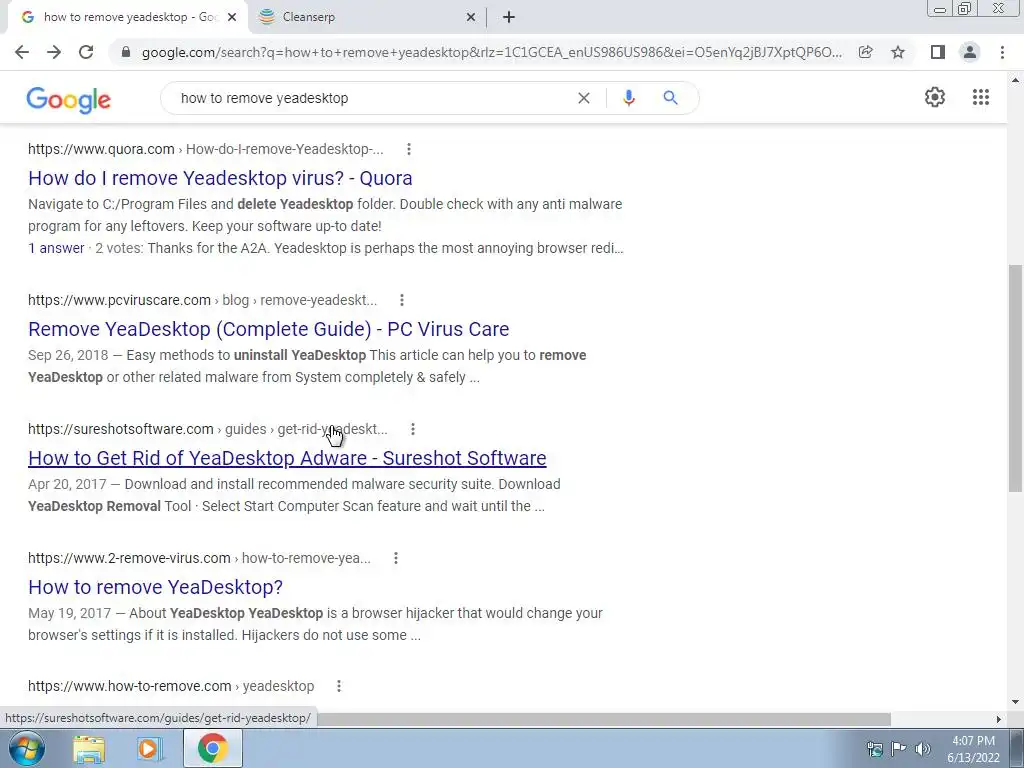This screenshot has height=768, width=1024.
Task: Launch Windows Media Player from the taskbar
Action: (x=149, y=748)
